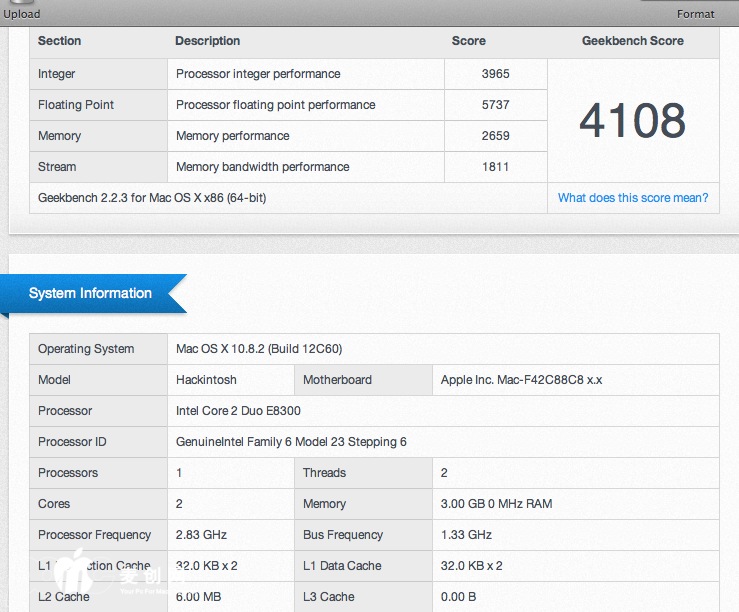Click the 2.83 GHz processor frequency value
The height and width of the screenshot is (612, 739).
point(201,535)
